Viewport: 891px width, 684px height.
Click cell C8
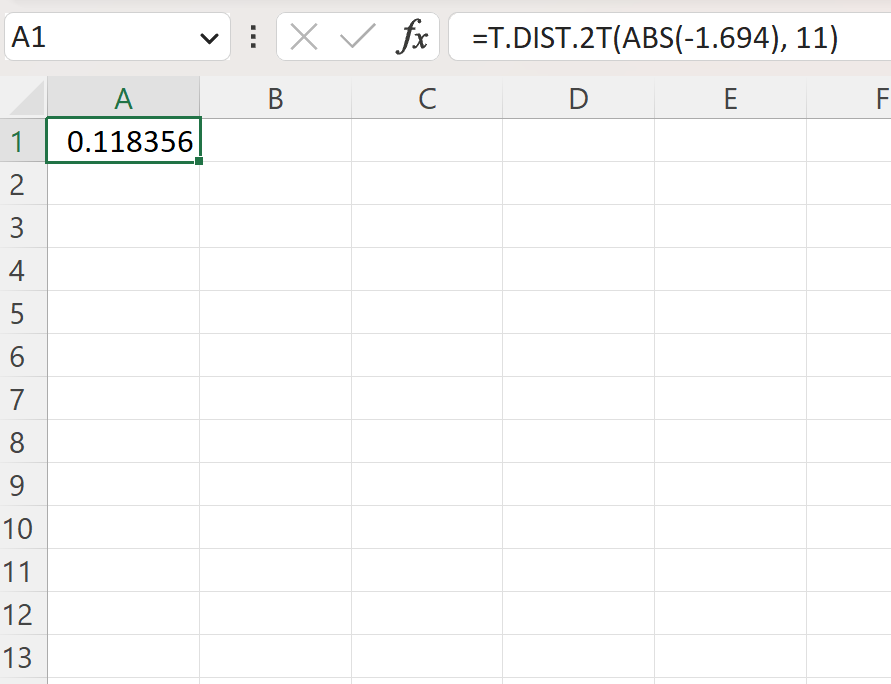pyautogui.click(x=427, y=442)
